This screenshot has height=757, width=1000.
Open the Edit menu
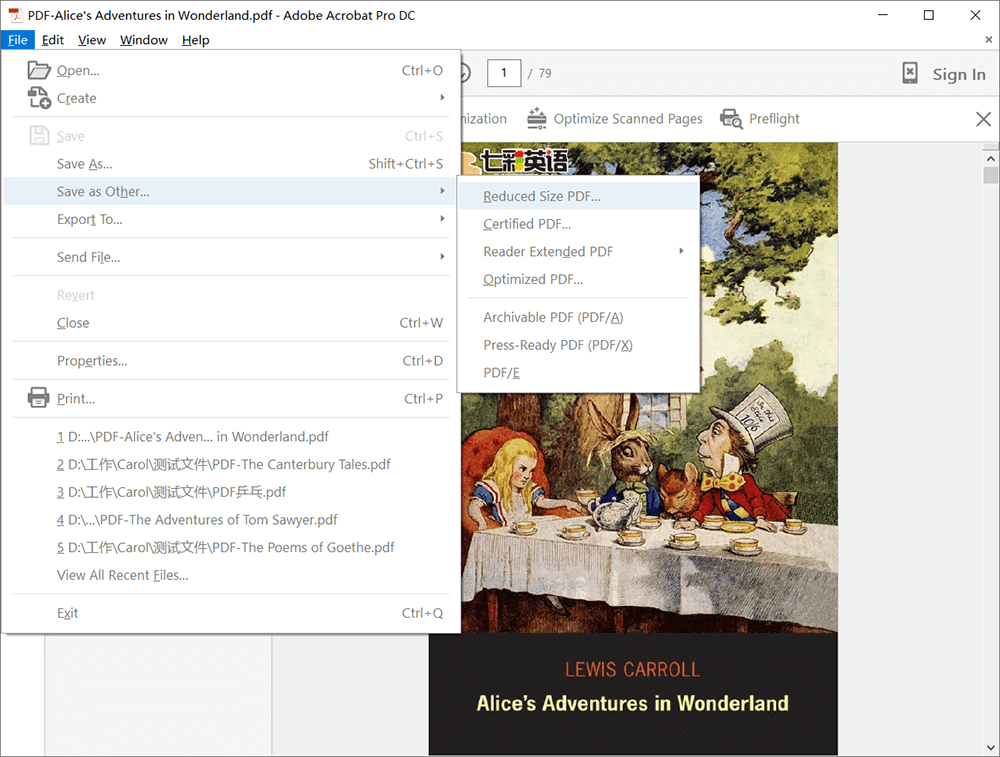(x=53, y=40)
